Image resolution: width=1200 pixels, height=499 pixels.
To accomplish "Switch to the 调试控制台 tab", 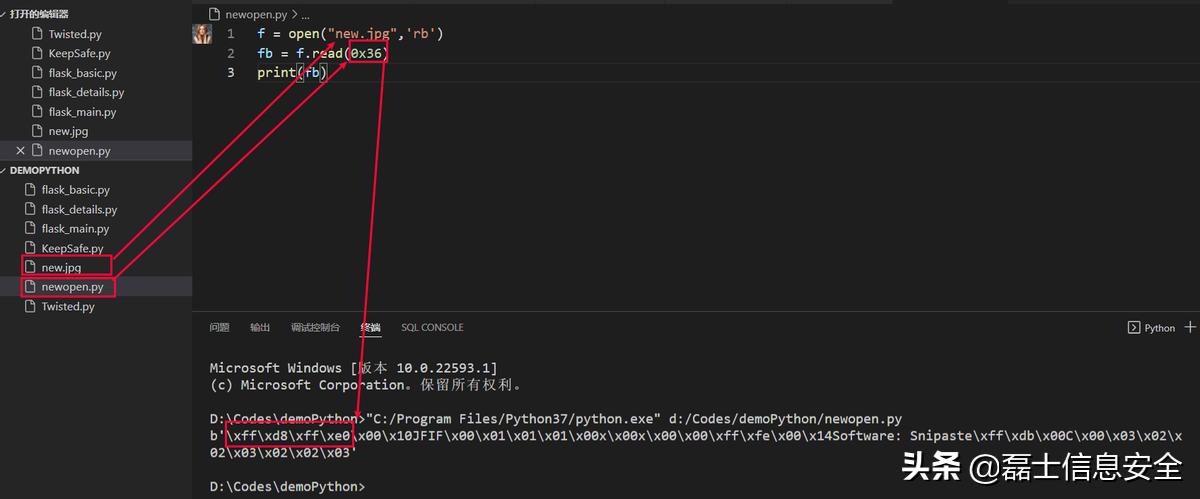I will coord(315,328).
